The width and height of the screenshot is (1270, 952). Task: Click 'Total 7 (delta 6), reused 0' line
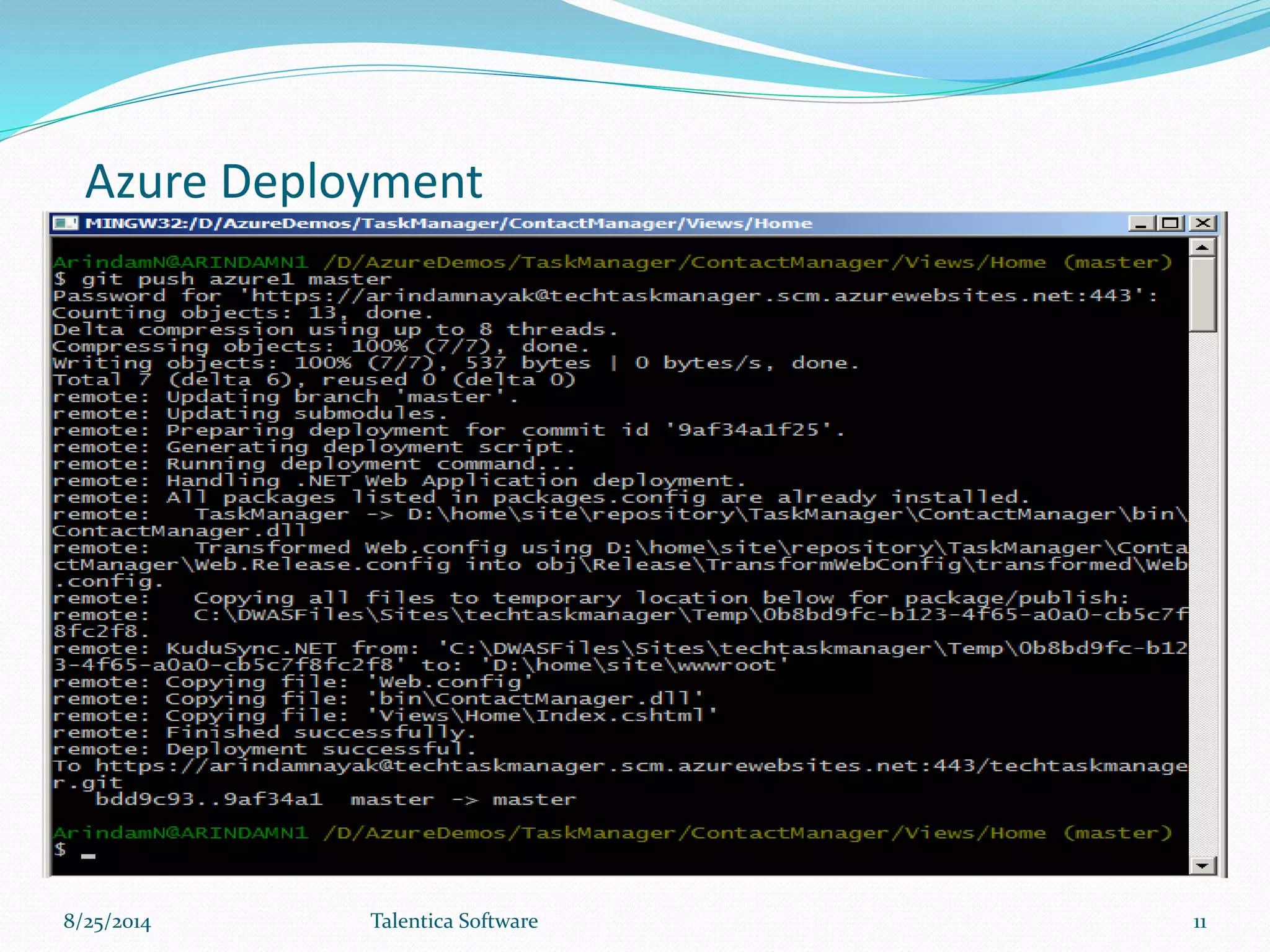[x=314, y=380]
